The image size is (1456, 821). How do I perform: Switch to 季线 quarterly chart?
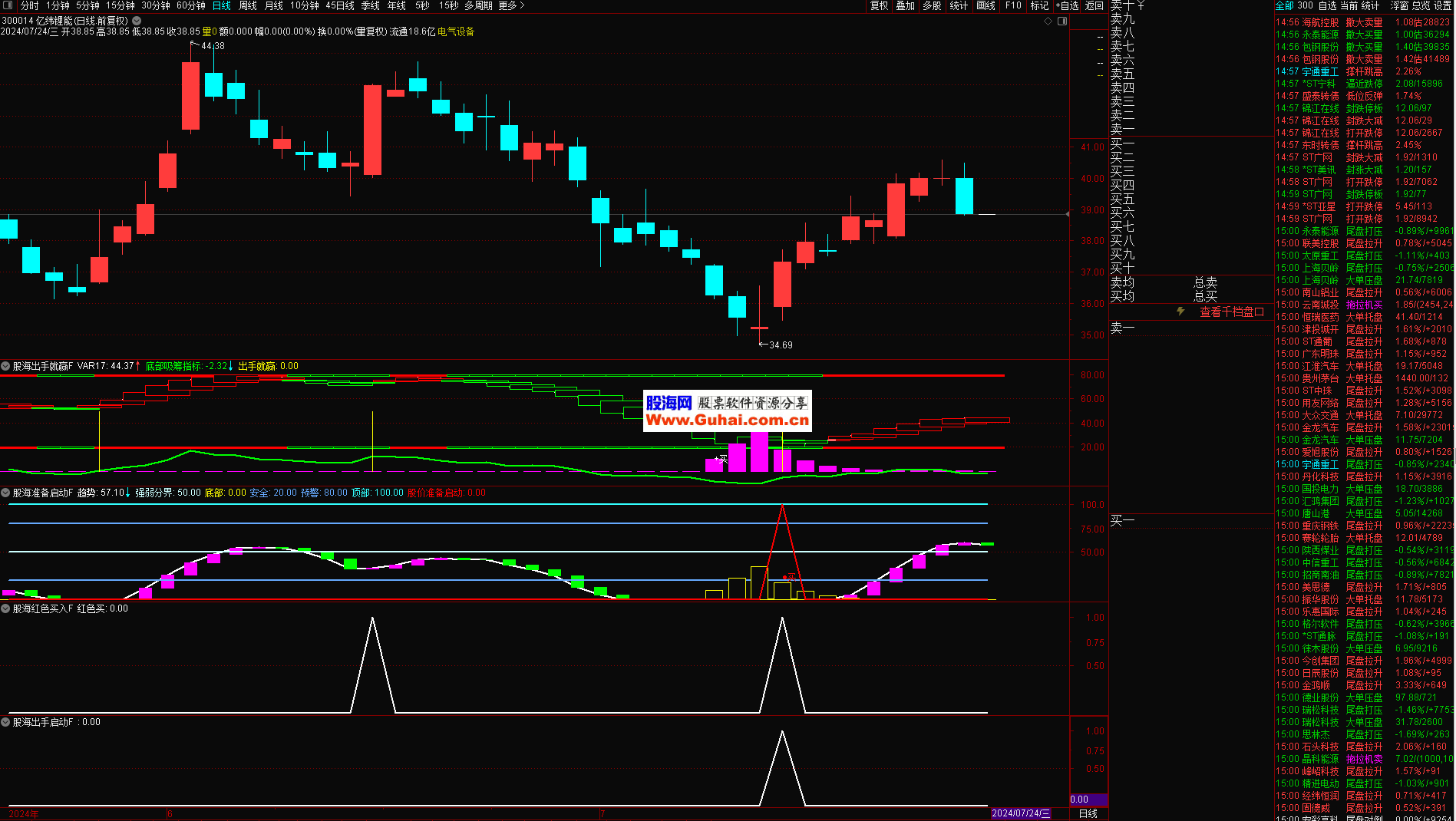tap(371, 5)
